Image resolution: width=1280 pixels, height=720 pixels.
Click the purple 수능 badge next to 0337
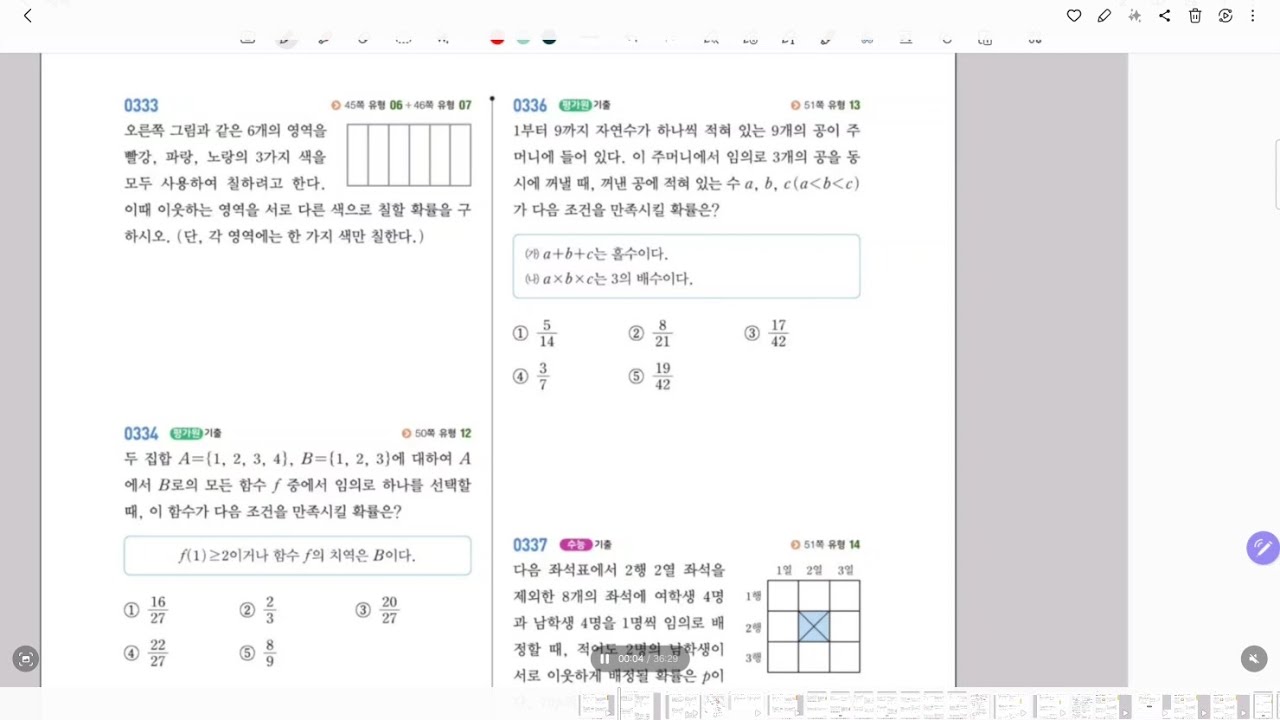(x=575, y=545)
